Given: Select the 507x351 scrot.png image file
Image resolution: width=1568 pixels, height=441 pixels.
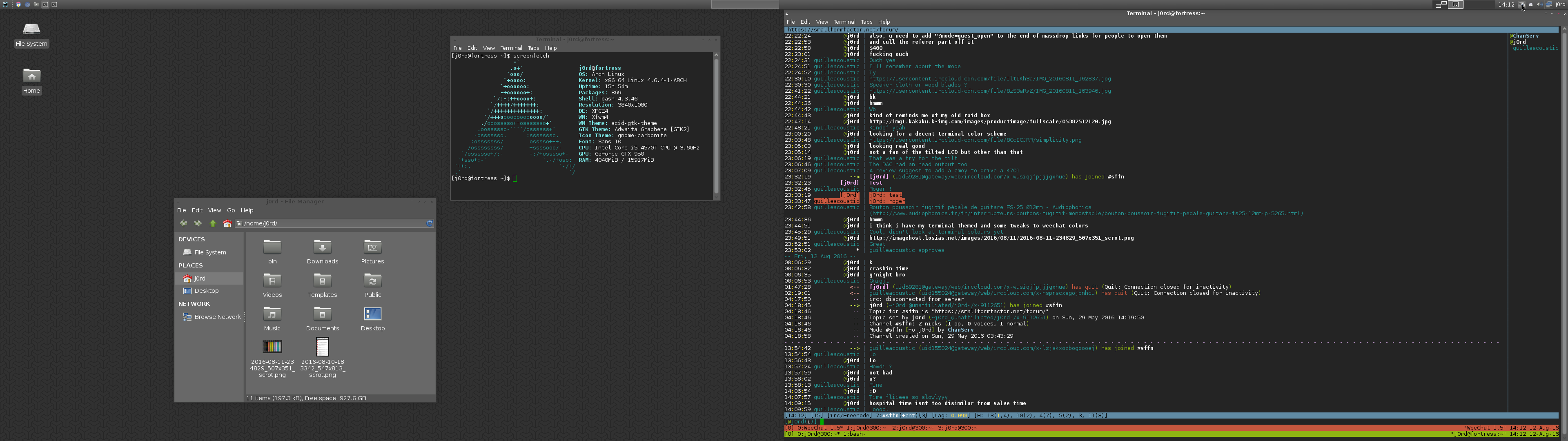Looking at the screenshot, I should 272,359.
